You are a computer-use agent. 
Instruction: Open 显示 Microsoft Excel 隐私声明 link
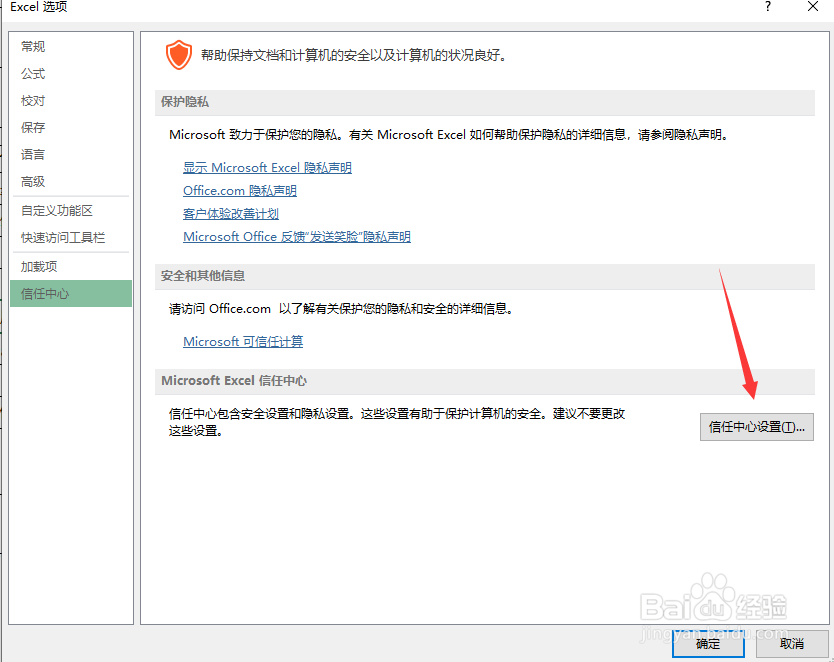[x=267, y=167]
